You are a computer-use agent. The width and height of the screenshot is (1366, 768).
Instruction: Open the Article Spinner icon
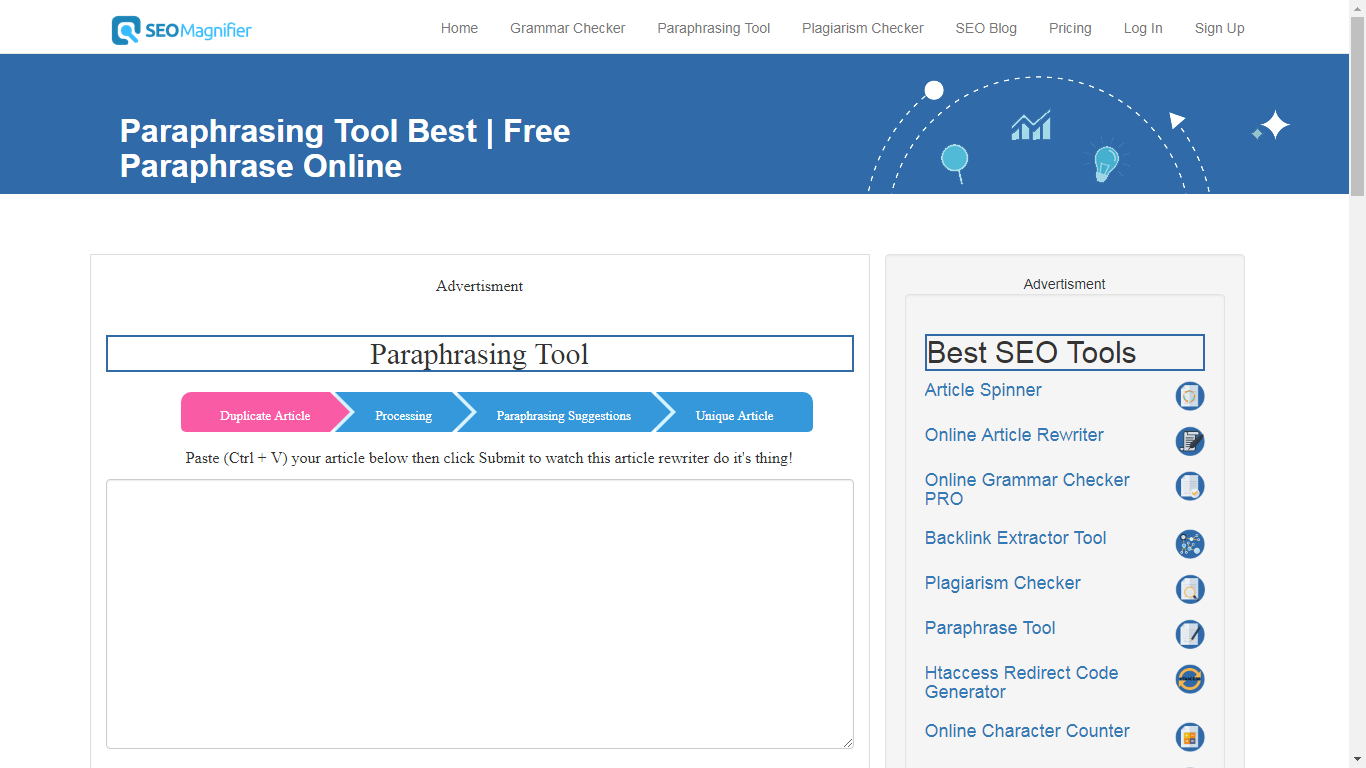(x=1190, y=396)
